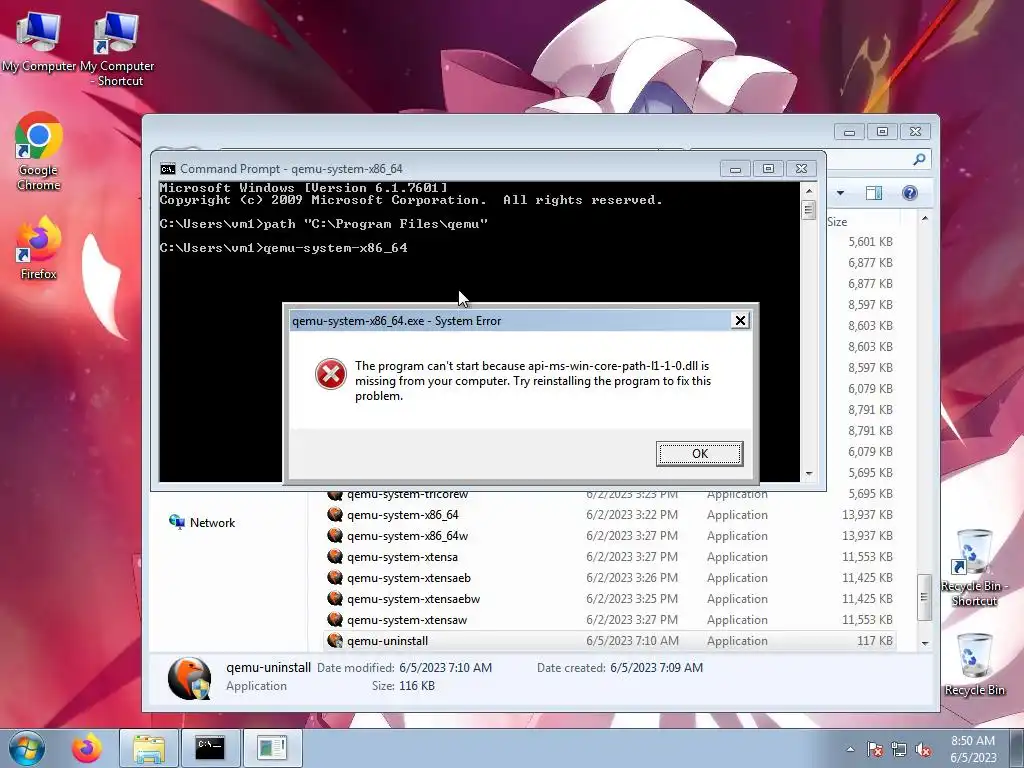Viewport: 1024px width, 768px height.
Task: Open the Windows Start menu
Action: pyautogui.click(x=27, y=748)
